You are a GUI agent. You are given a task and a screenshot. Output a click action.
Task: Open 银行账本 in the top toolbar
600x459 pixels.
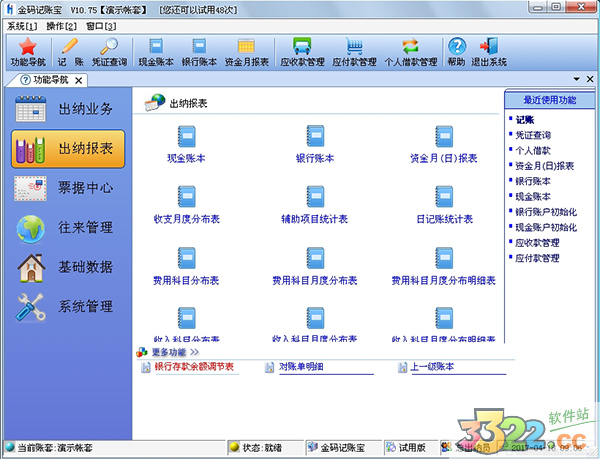[199, 52]
